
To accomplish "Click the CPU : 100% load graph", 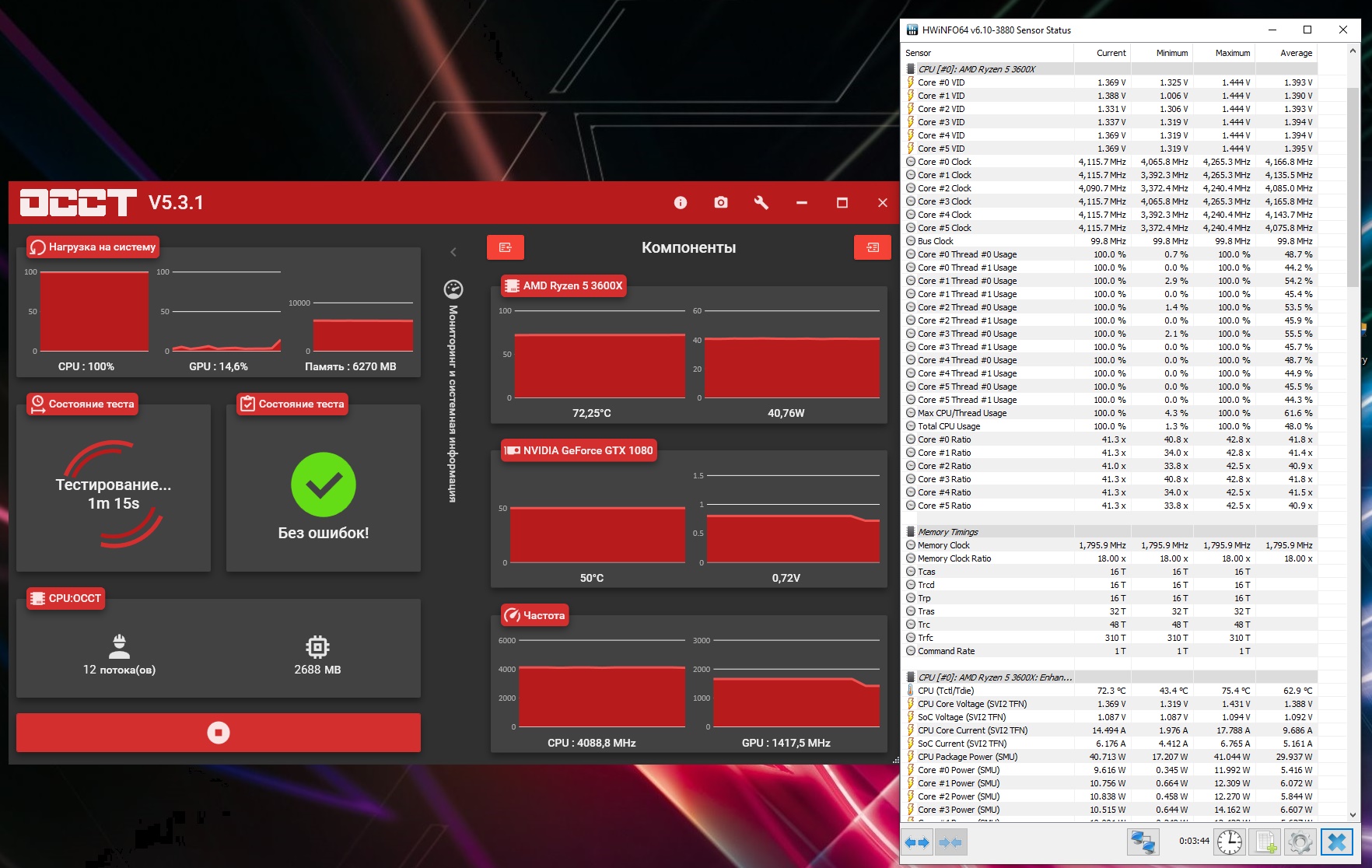I will click(94, 311).
